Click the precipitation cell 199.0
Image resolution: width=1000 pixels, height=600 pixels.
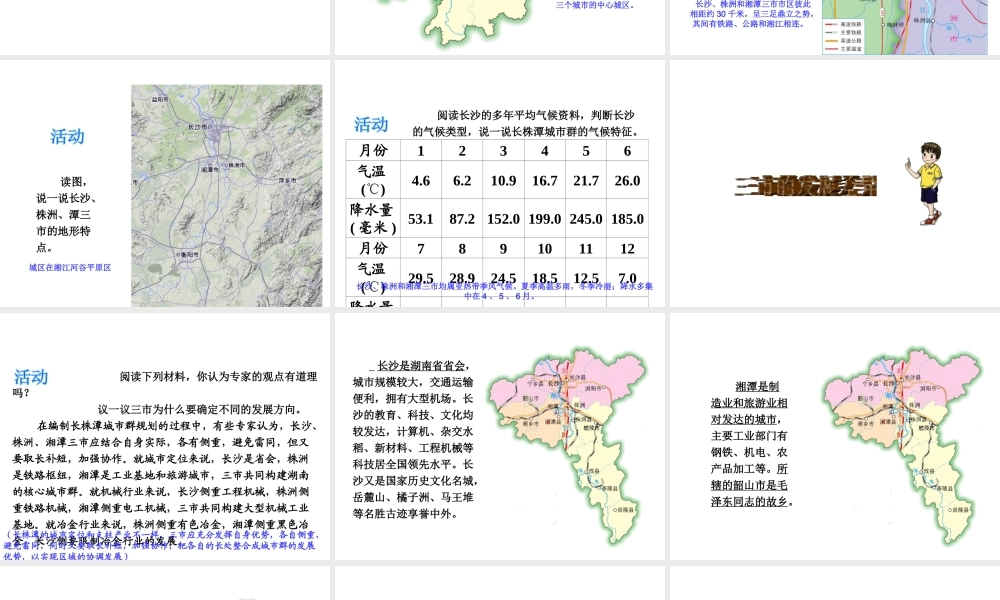point(545,219)
